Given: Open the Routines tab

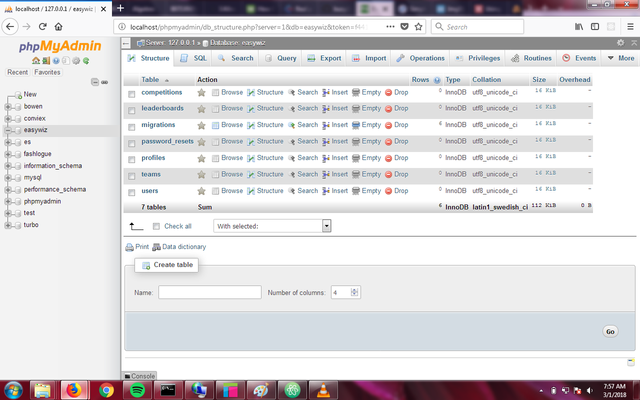Looking at the screenshot, I should [531, 58].
